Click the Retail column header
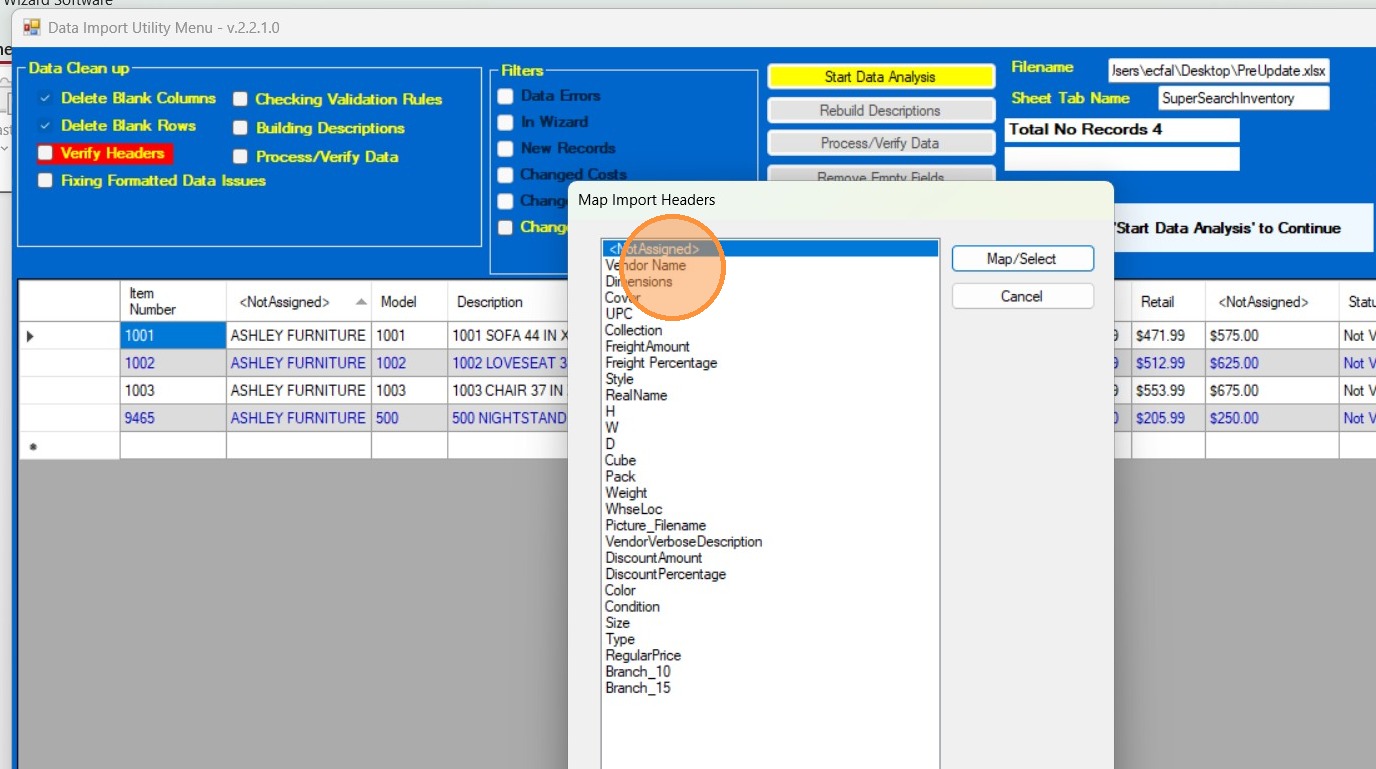This screenshot has width=1376, height=769. pyautogui.click(x=1155, y=302)
